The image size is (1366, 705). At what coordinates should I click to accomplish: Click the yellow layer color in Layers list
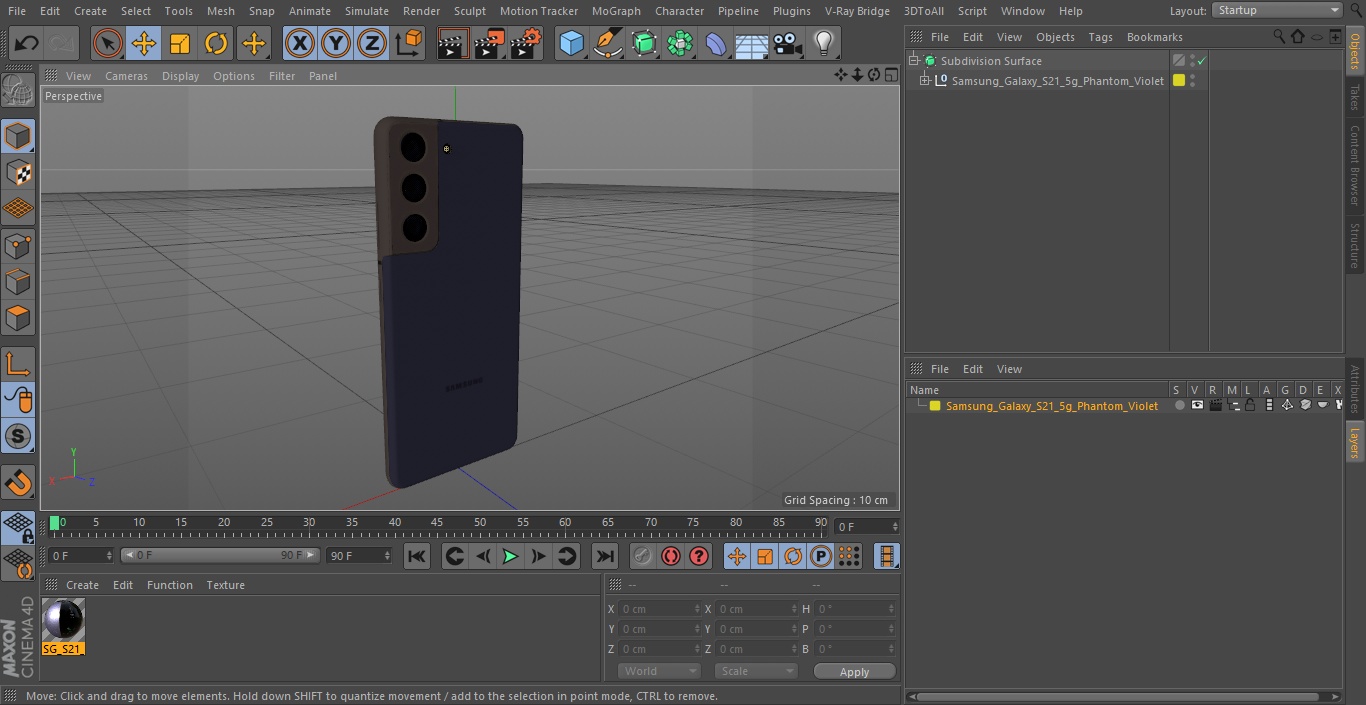935,406
